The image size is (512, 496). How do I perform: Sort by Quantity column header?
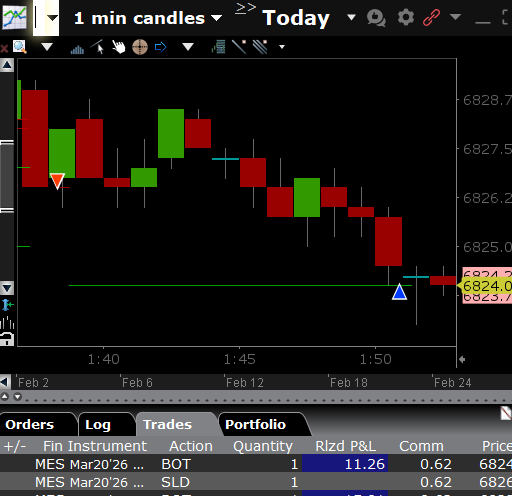tap(263, 446)
